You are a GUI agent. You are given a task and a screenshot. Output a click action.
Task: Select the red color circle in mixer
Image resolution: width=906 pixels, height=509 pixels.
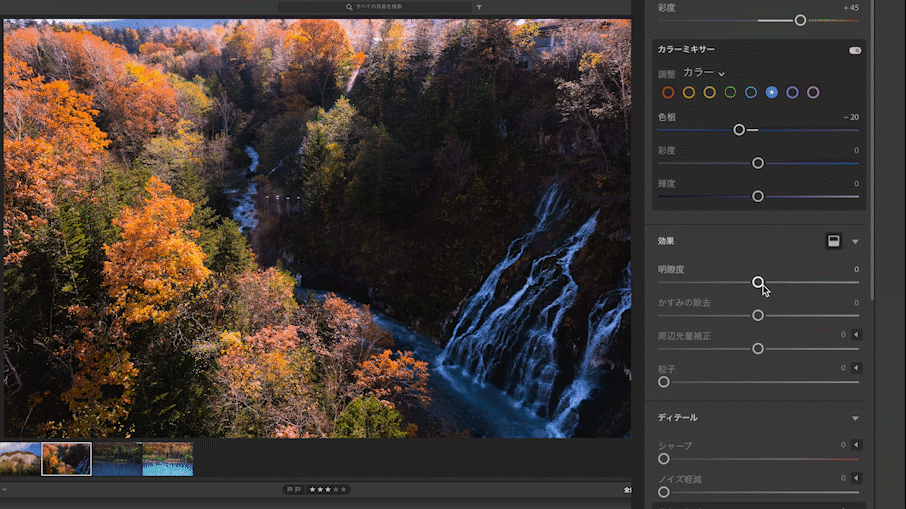pyautogui.click(x=668, y=92)
